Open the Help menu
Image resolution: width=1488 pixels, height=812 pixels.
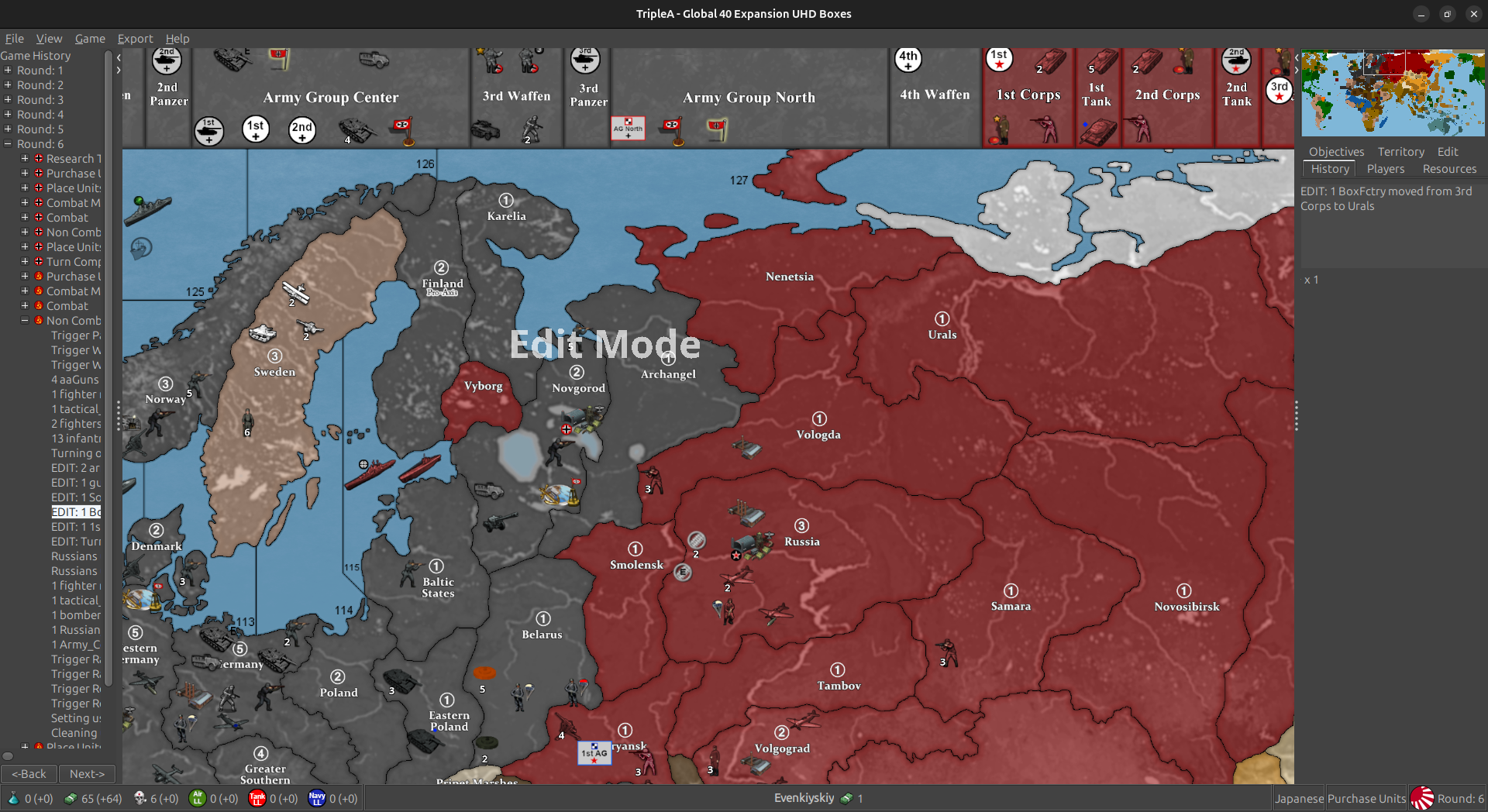[177, 39]
